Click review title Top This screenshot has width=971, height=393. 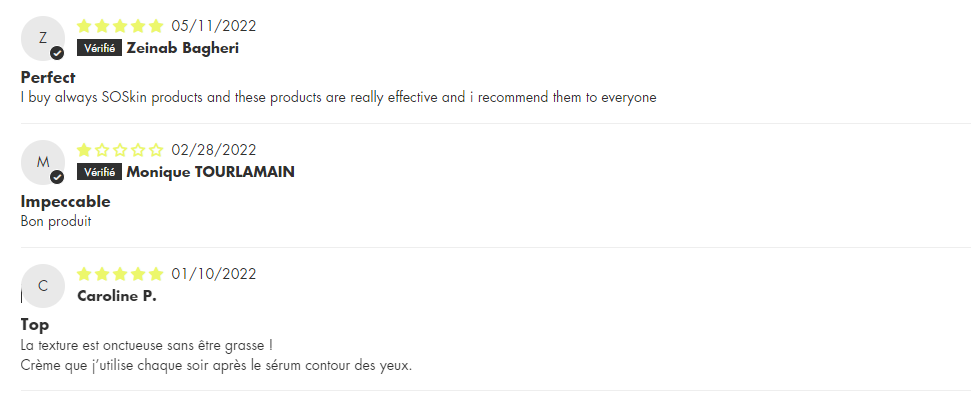coord(35,325)
